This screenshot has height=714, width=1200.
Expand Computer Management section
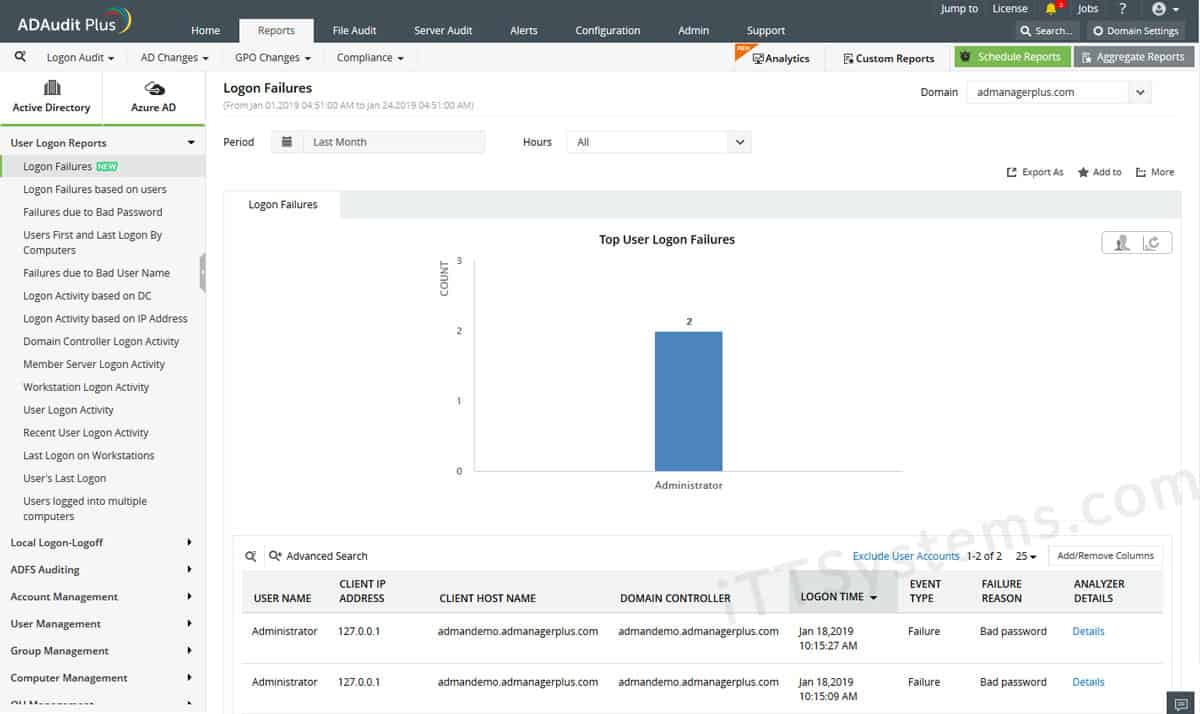pyautogui.click(x=102, y=678)
